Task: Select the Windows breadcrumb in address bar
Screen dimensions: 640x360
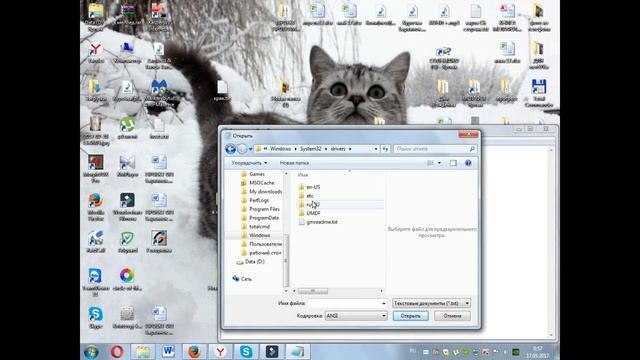Action: tap(280, 149)
